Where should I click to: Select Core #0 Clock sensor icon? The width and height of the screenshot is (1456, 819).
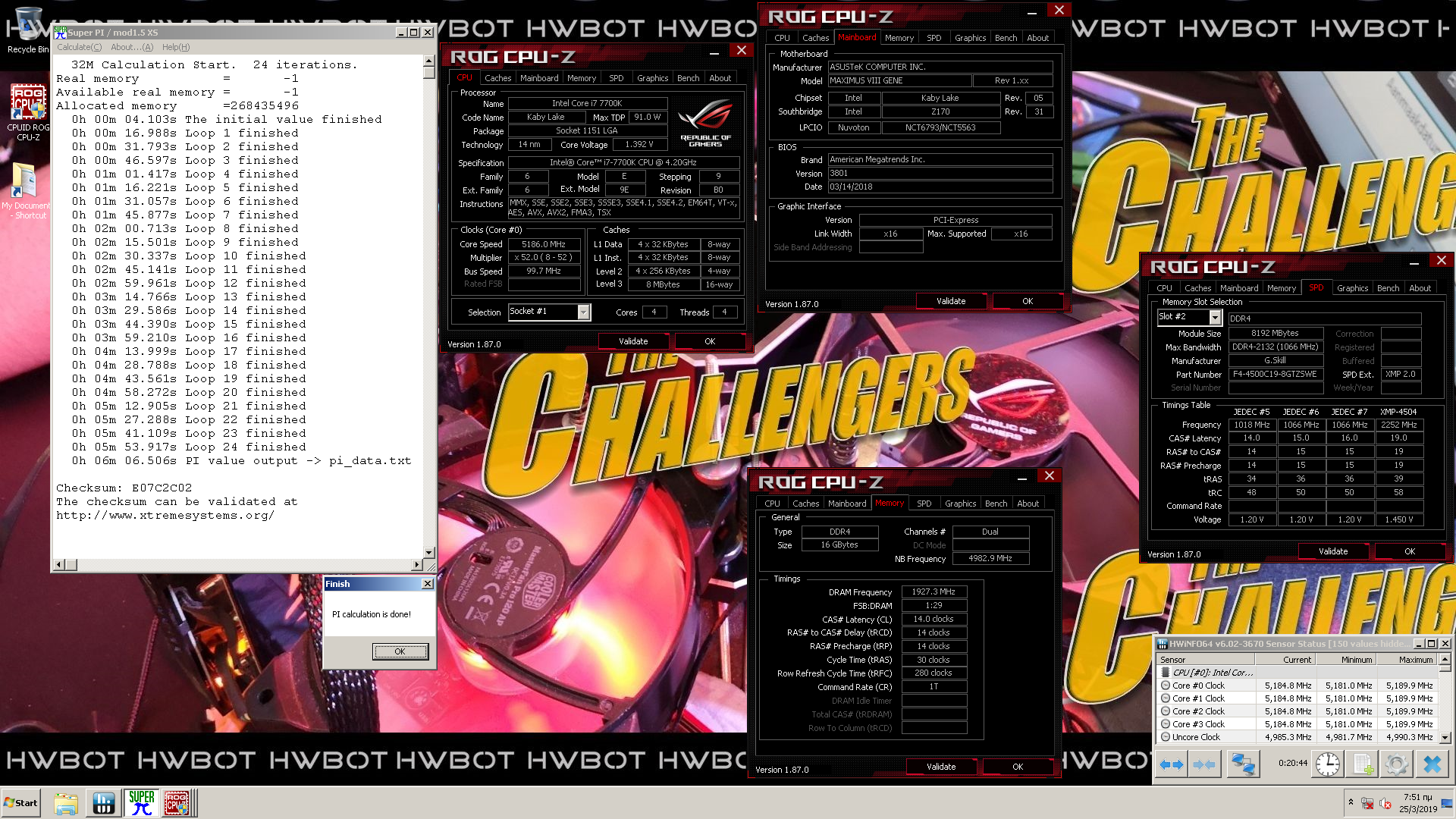click(1166, 686)
